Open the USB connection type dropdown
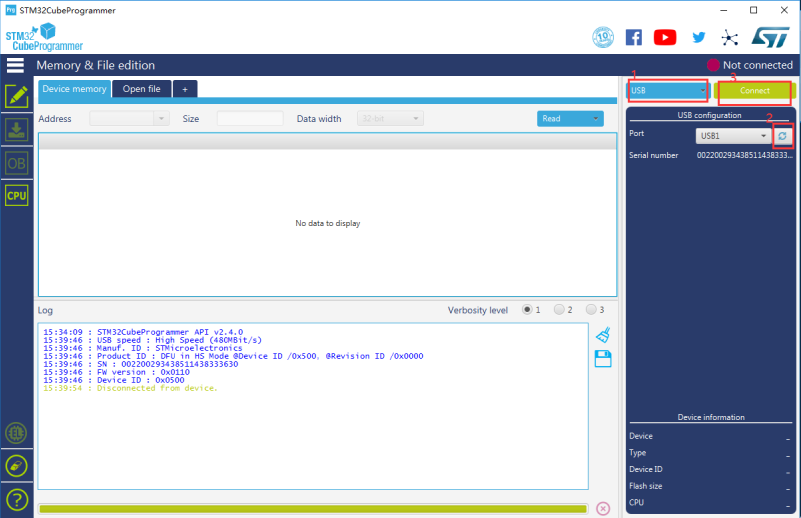The width and height of the screenshot is (801, 518). tap(668, 90)
